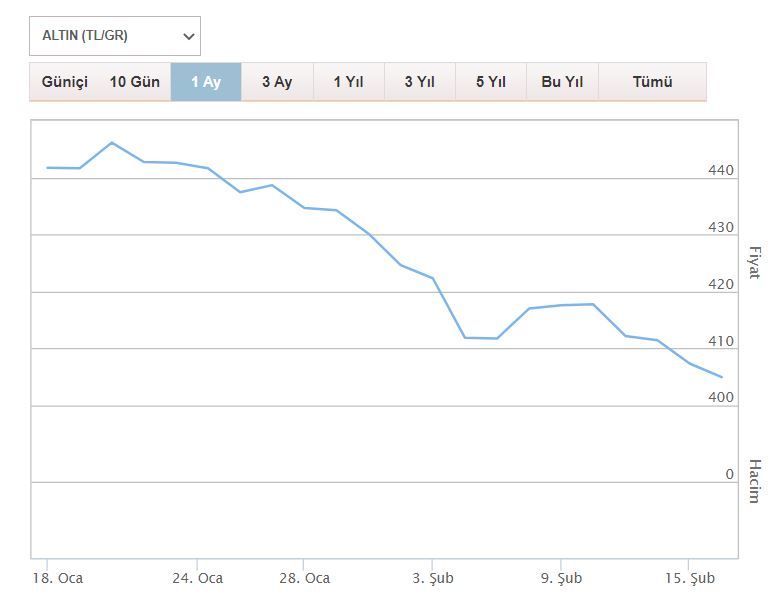Select the 28. Oca axis tick
This screenshot has width=784, height=616.
pyautogui.click(x=304, y=578)
